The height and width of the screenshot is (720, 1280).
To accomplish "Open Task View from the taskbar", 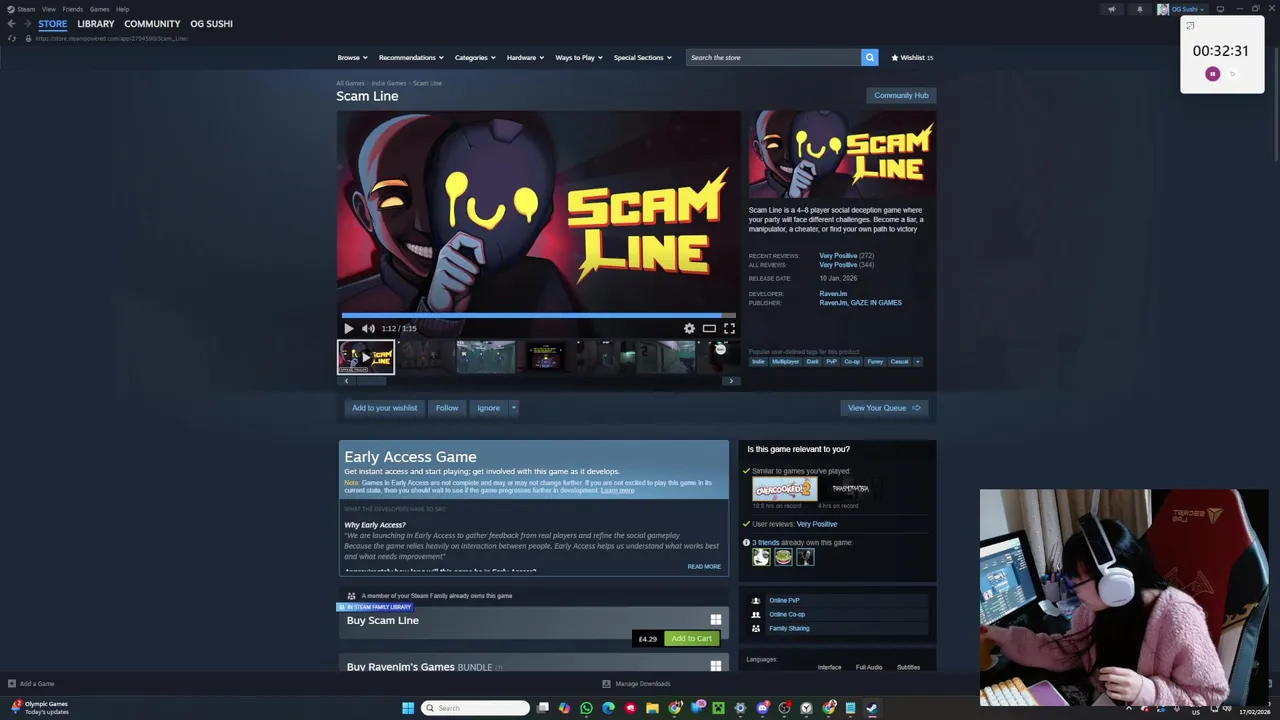I will tap(542, 708).
